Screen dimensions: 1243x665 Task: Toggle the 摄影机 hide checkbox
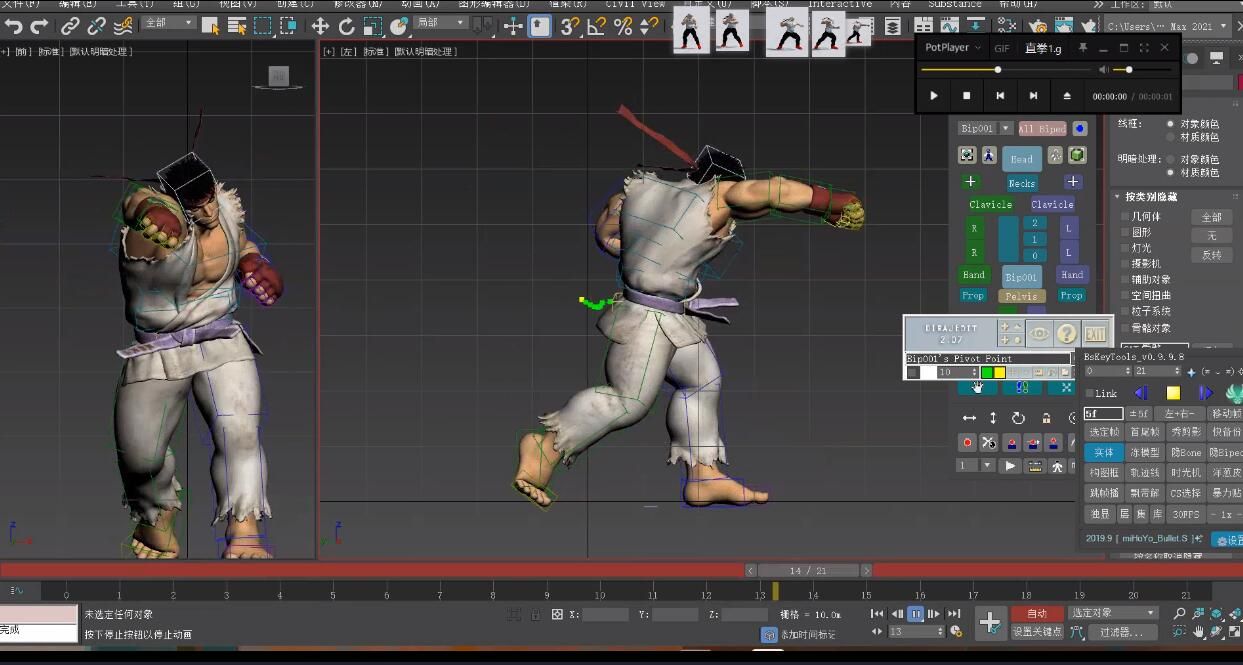tap(1125, 264)
